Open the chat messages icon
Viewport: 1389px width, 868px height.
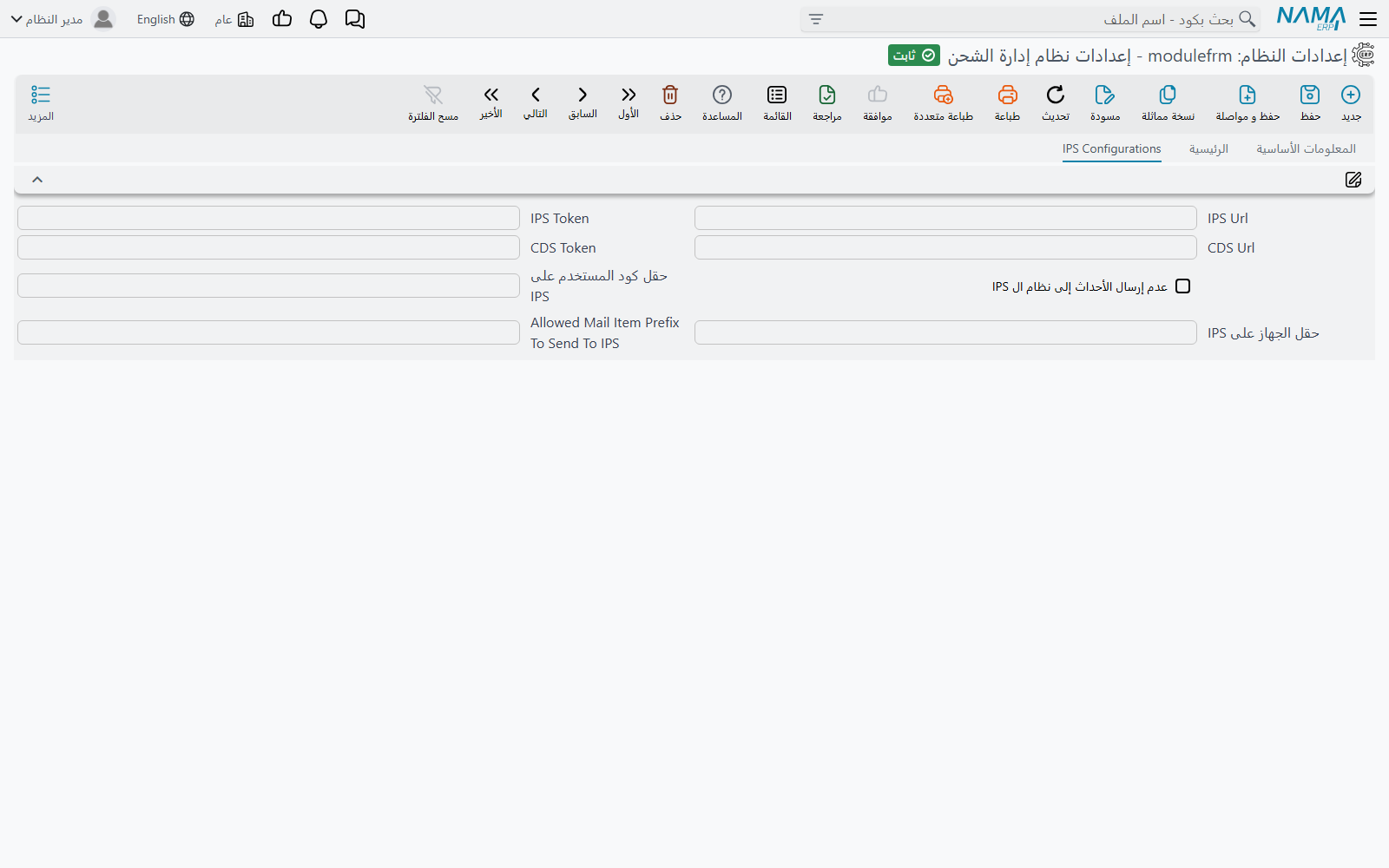[x=355, y=19]
